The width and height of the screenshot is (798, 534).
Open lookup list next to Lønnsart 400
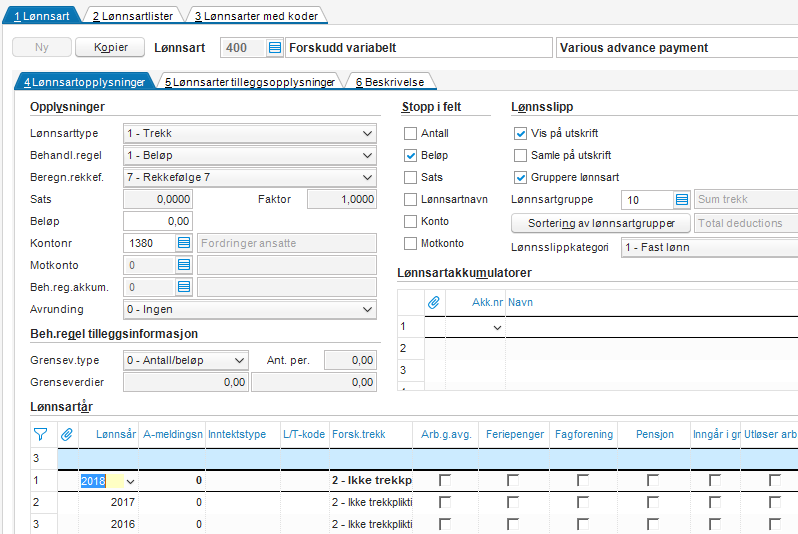point(275,48)
